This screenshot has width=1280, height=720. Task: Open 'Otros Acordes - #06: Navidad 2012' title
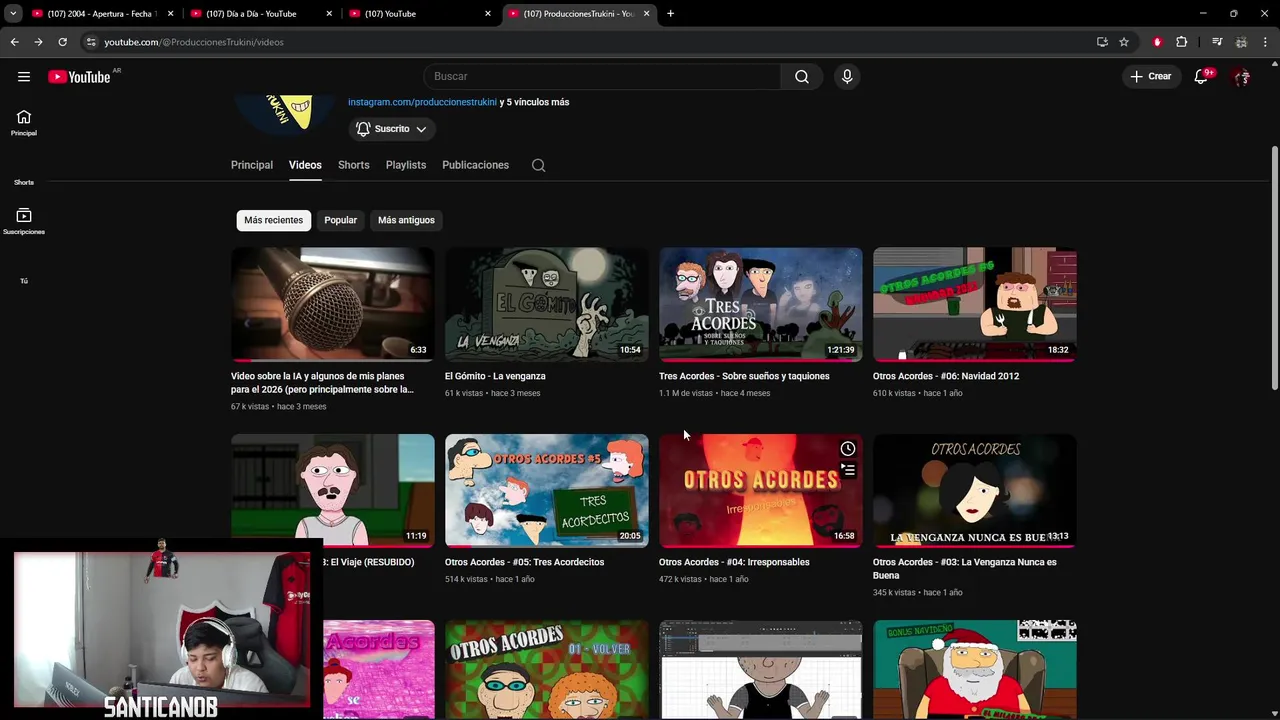pos(946,376)
